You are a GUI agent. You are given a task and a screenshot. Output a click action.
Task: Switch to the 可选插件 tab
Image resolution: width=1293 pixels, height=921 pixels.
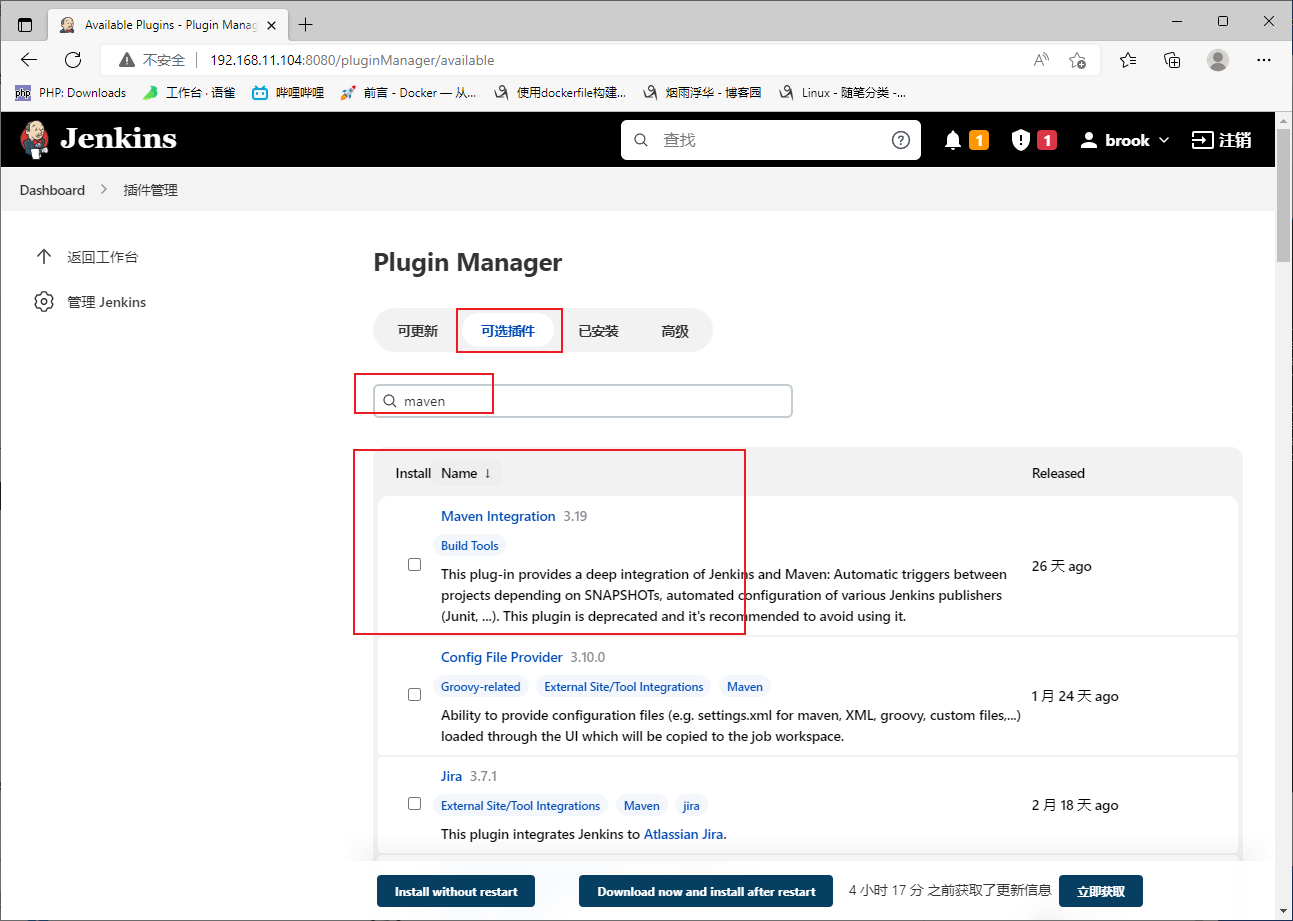508,331
